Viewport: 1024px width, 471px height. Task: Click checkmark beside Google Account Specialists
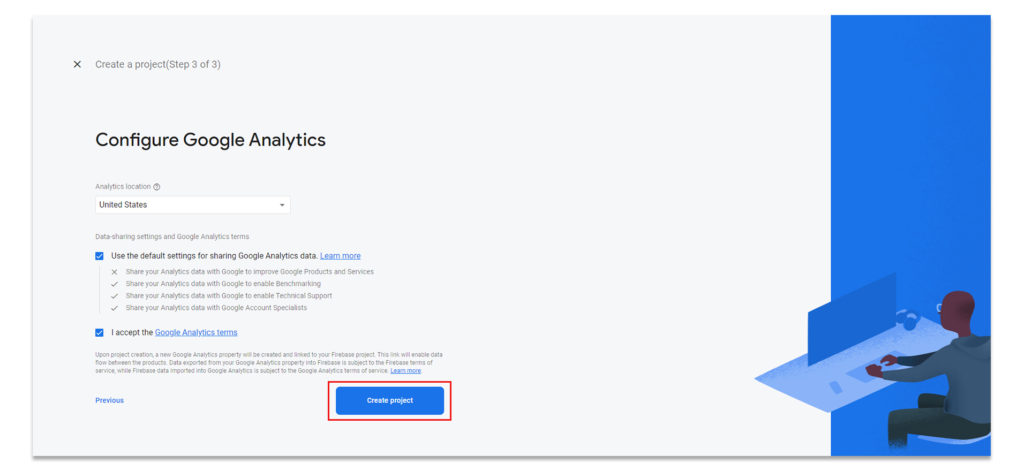tap(114, 308)
